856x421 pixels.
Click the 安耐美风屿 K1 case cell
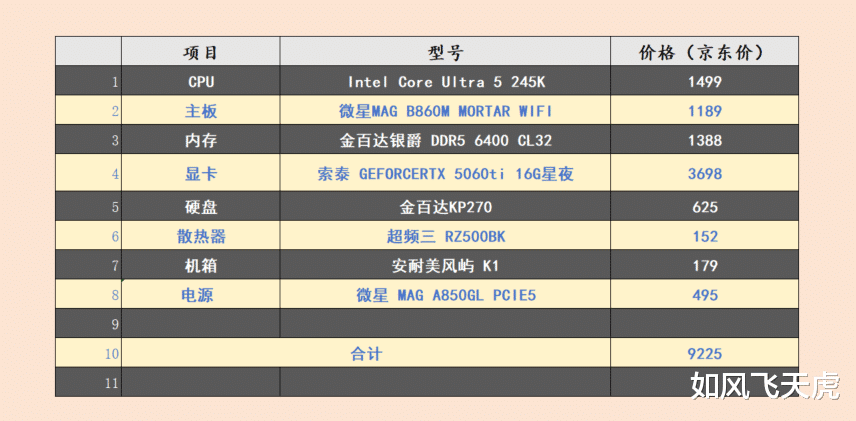(x=445, y=266)
